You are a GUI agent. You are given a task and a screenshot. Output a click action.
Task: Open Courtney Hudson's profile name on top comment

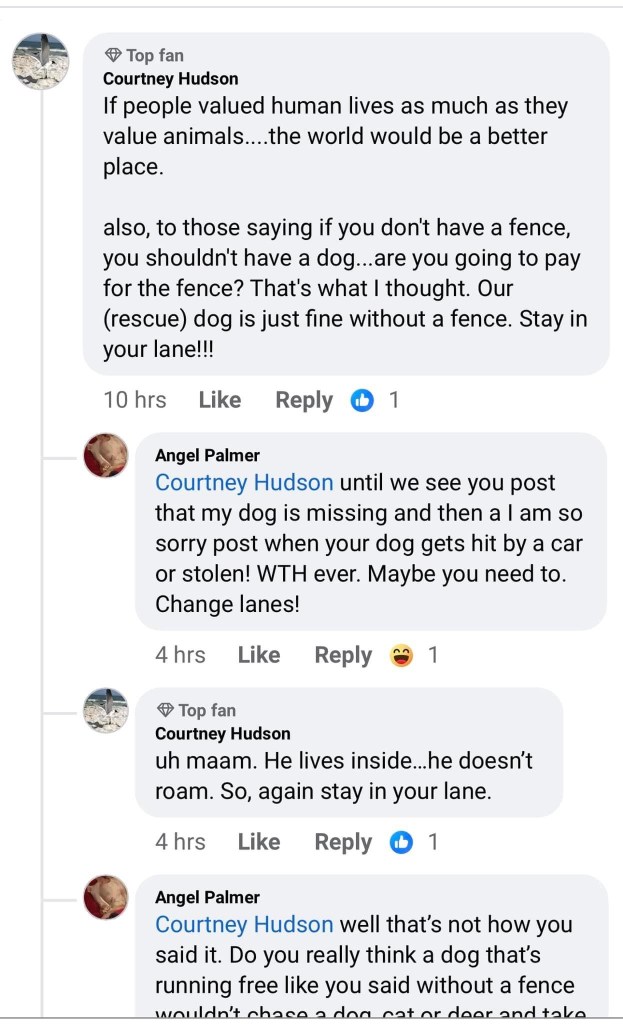(x=171, y=79)
